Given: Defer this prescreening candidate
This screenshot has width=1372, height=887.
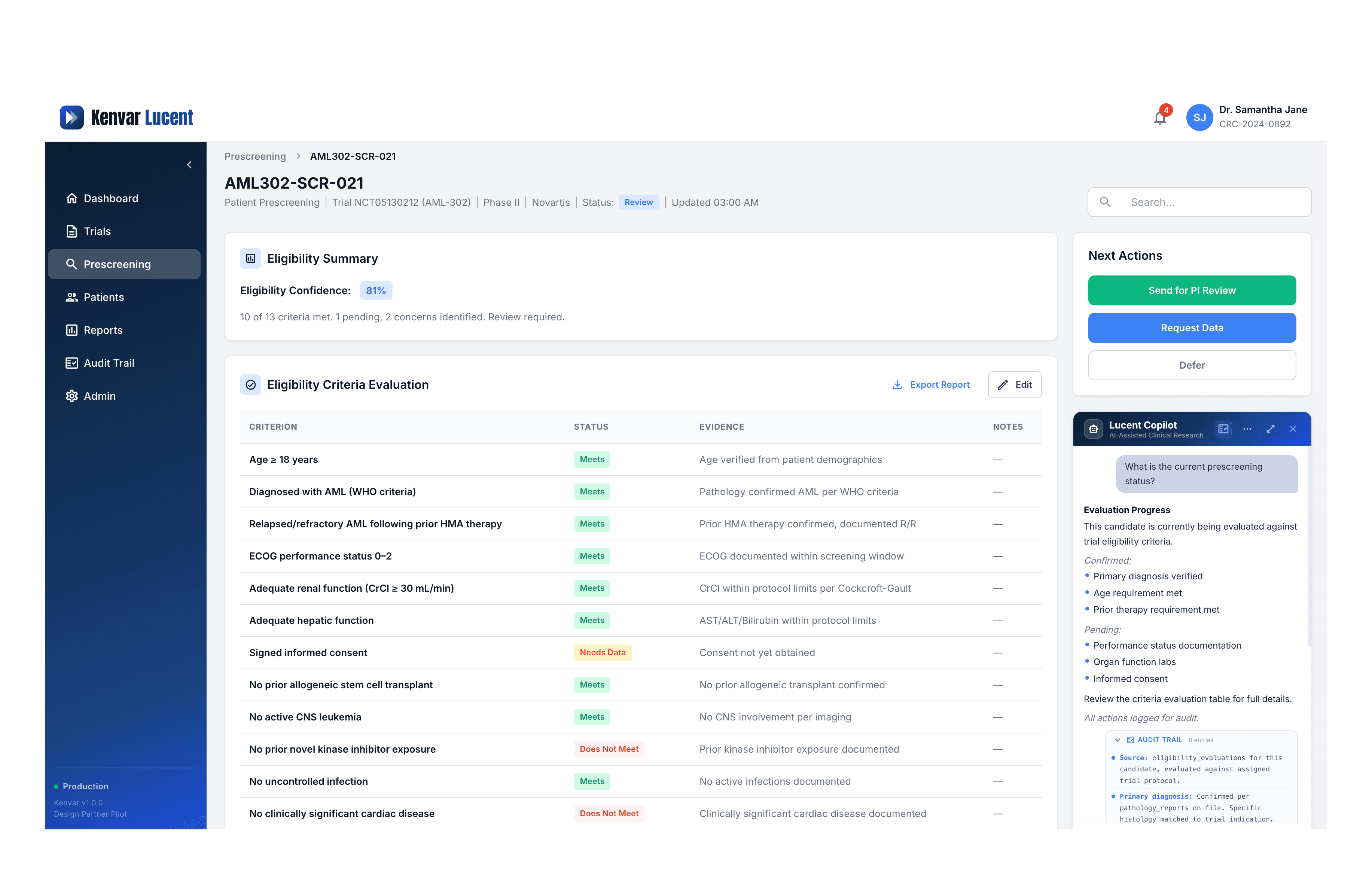Looking at the screenshot, I should (1192, 365).
